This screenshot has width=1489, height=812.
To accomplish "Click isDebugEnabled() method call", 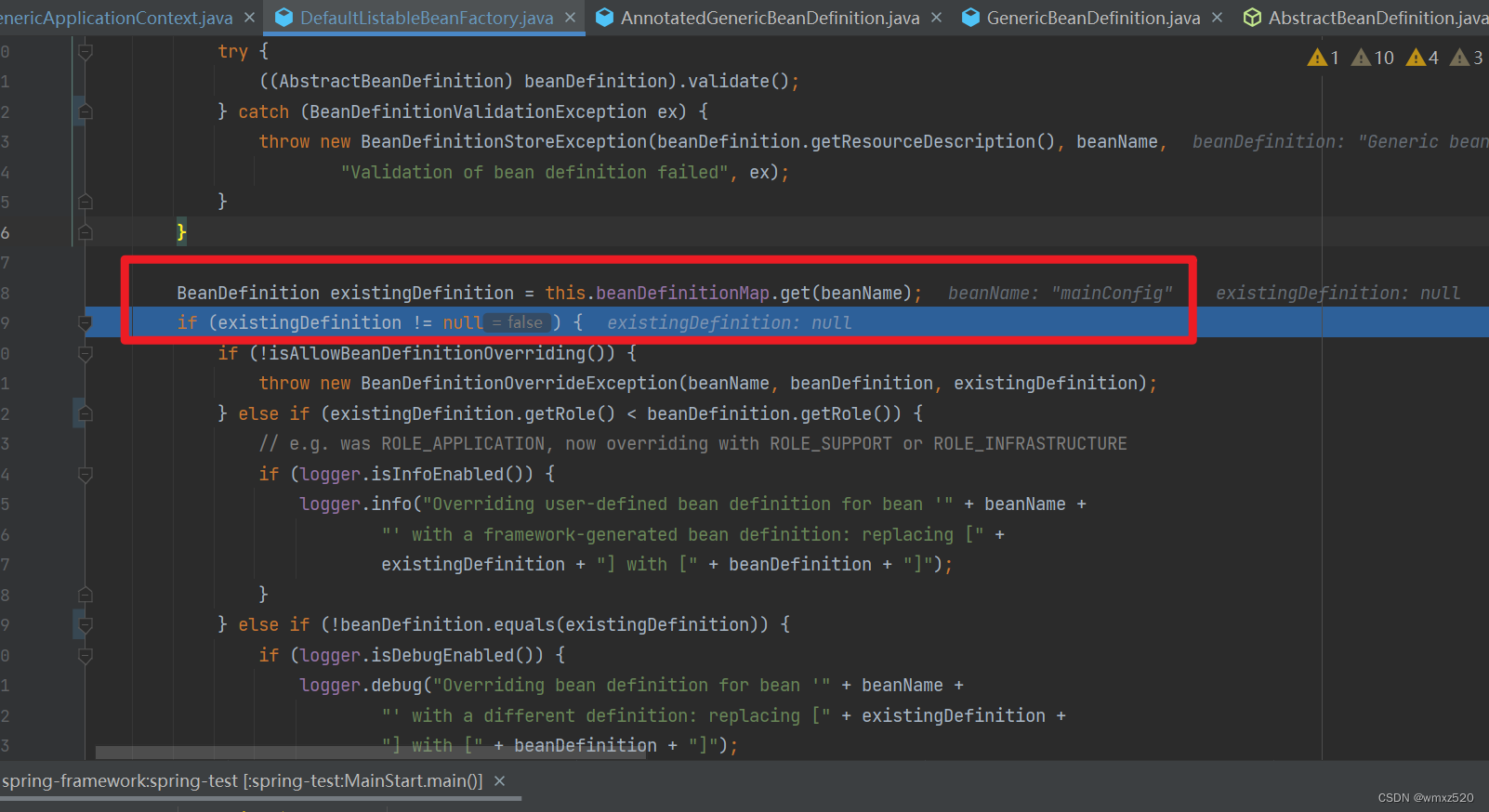I will 456,656.
